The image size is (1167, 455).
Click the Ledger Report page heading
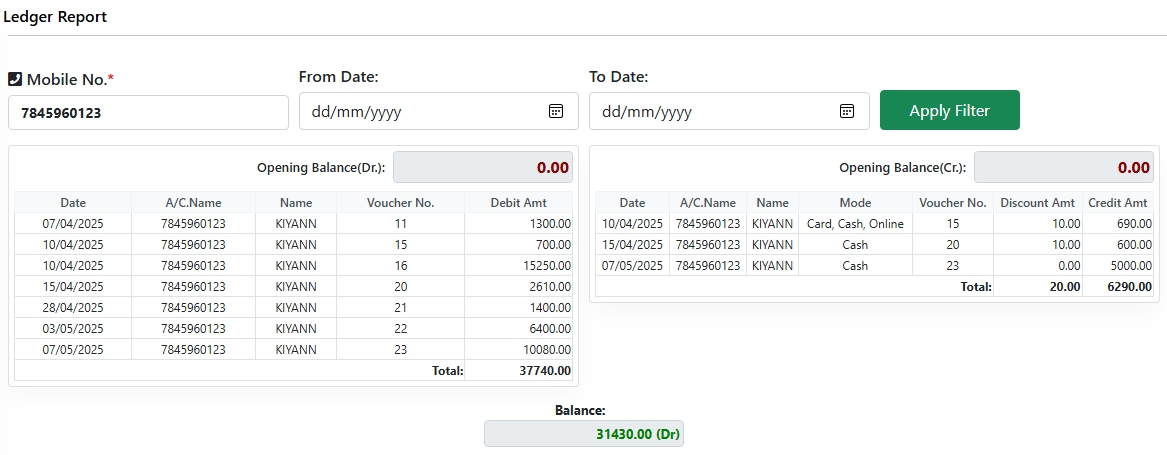coord(55,16)
